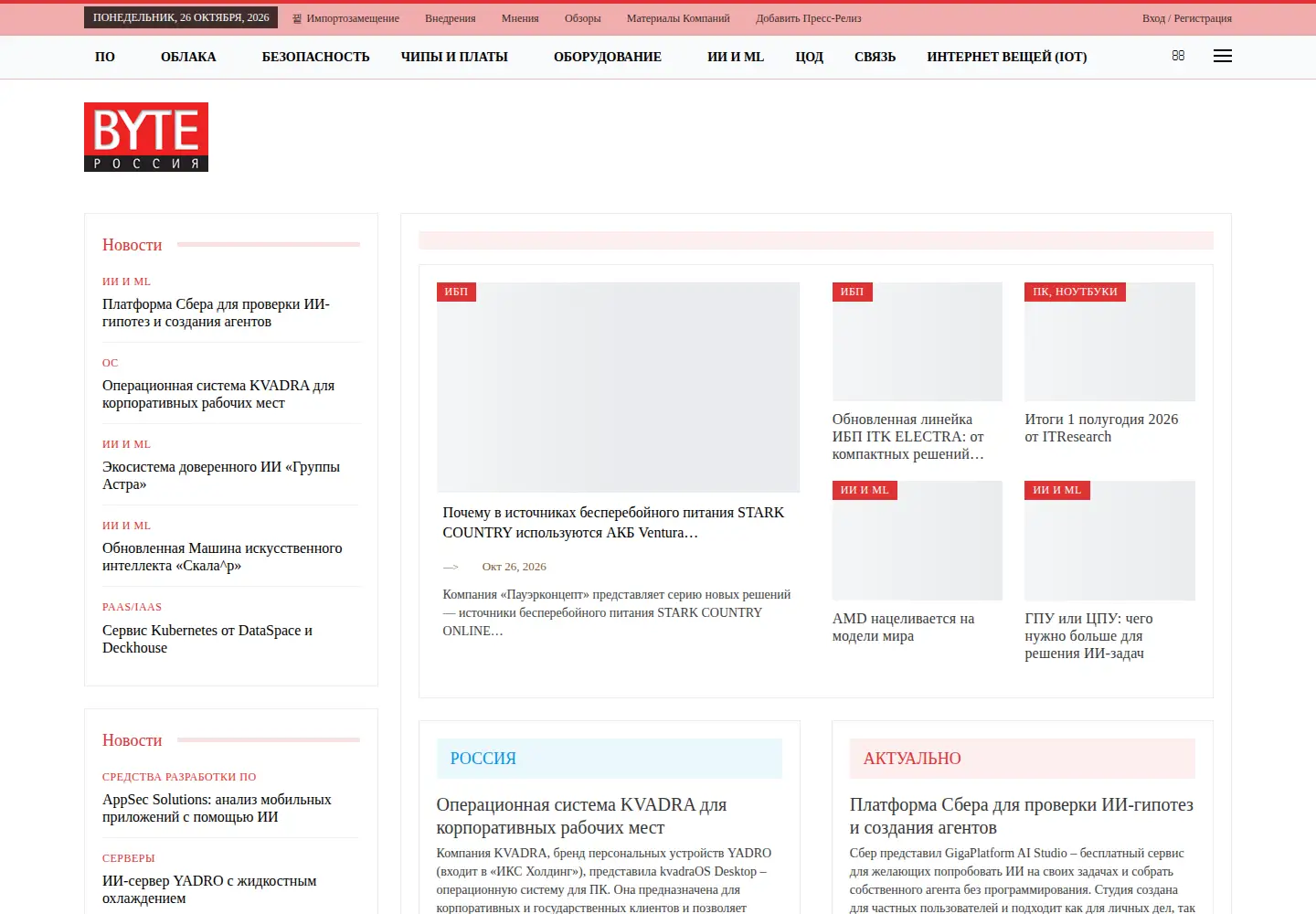Viewport: 1316px width, 914px height.
Task: Open thumbnail for ГПУ или ЦПУ article
Action: coord(1109,541)
